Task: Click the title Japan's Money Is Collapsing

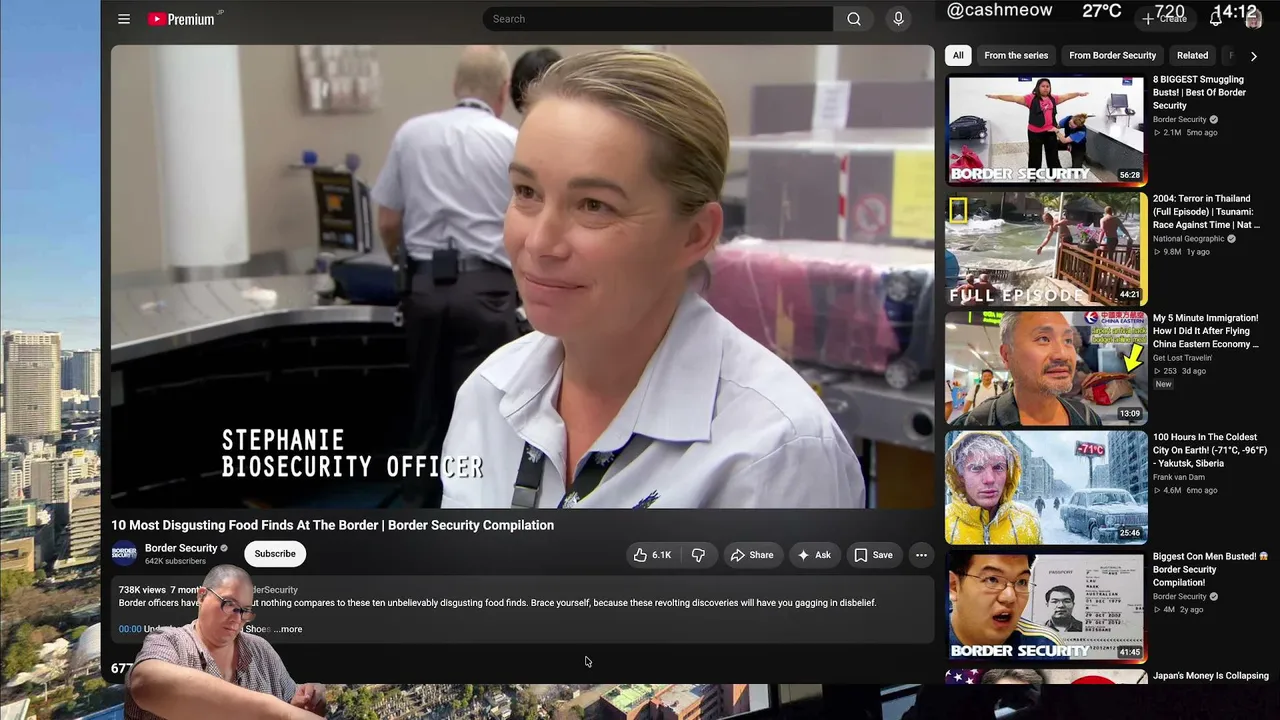Action: [x=1211, y=676]
